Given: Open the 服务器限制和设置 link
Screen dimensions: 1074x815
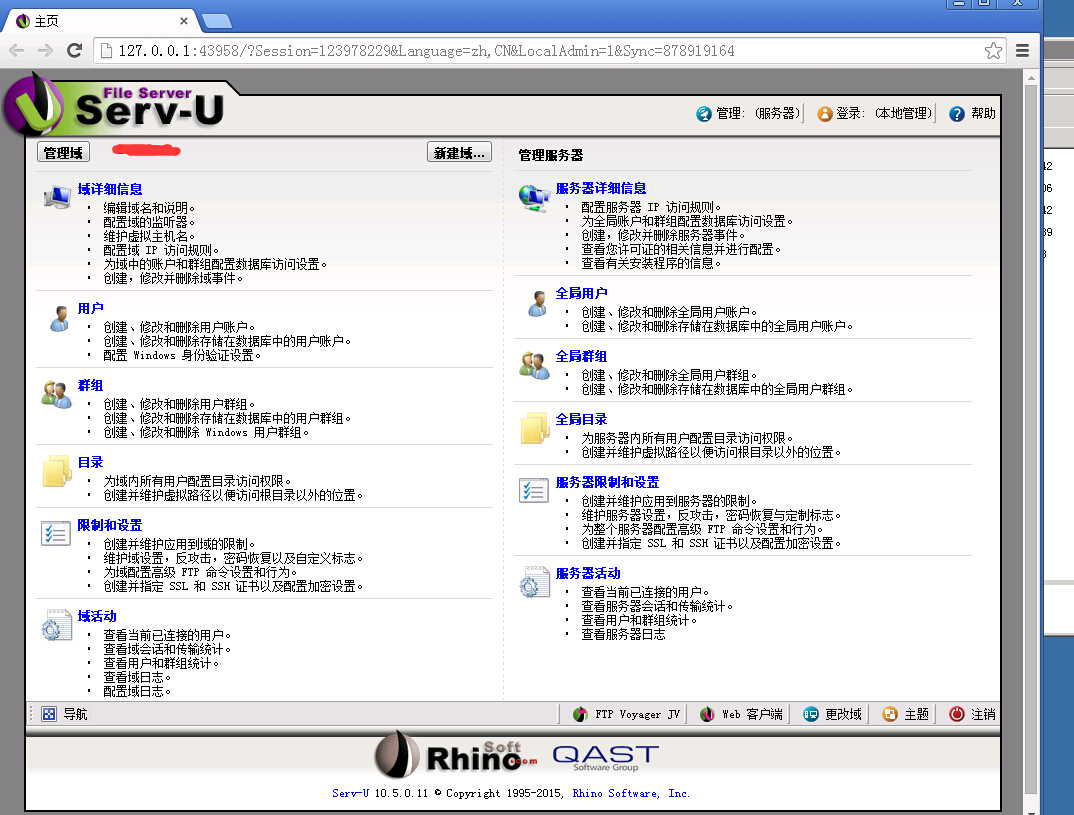Looking at the screenshot, I should click(607, 482).
